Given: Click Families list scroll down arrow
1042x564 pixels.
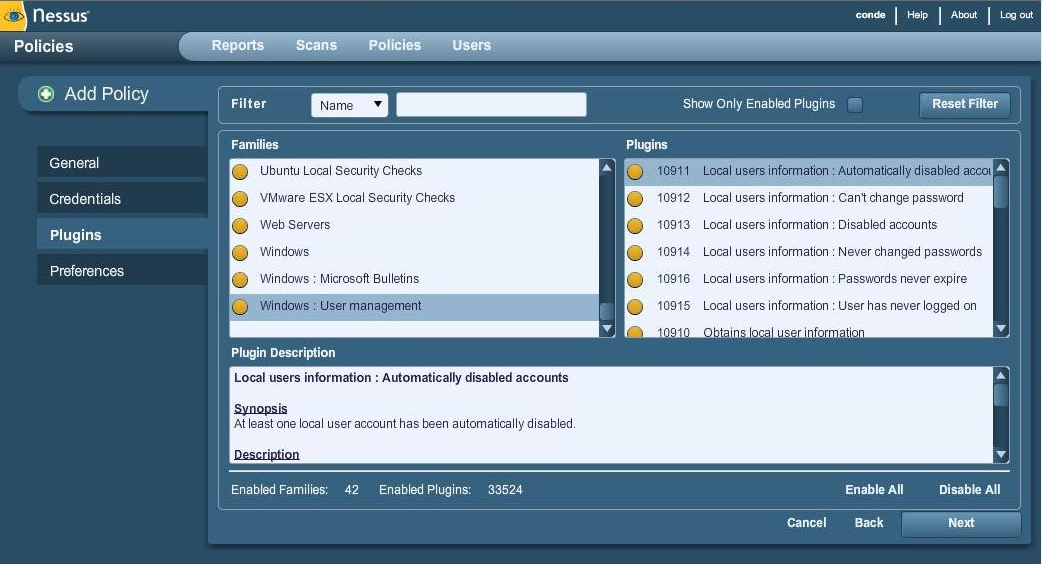Looking at the screenshot, I should click(607, 329).
